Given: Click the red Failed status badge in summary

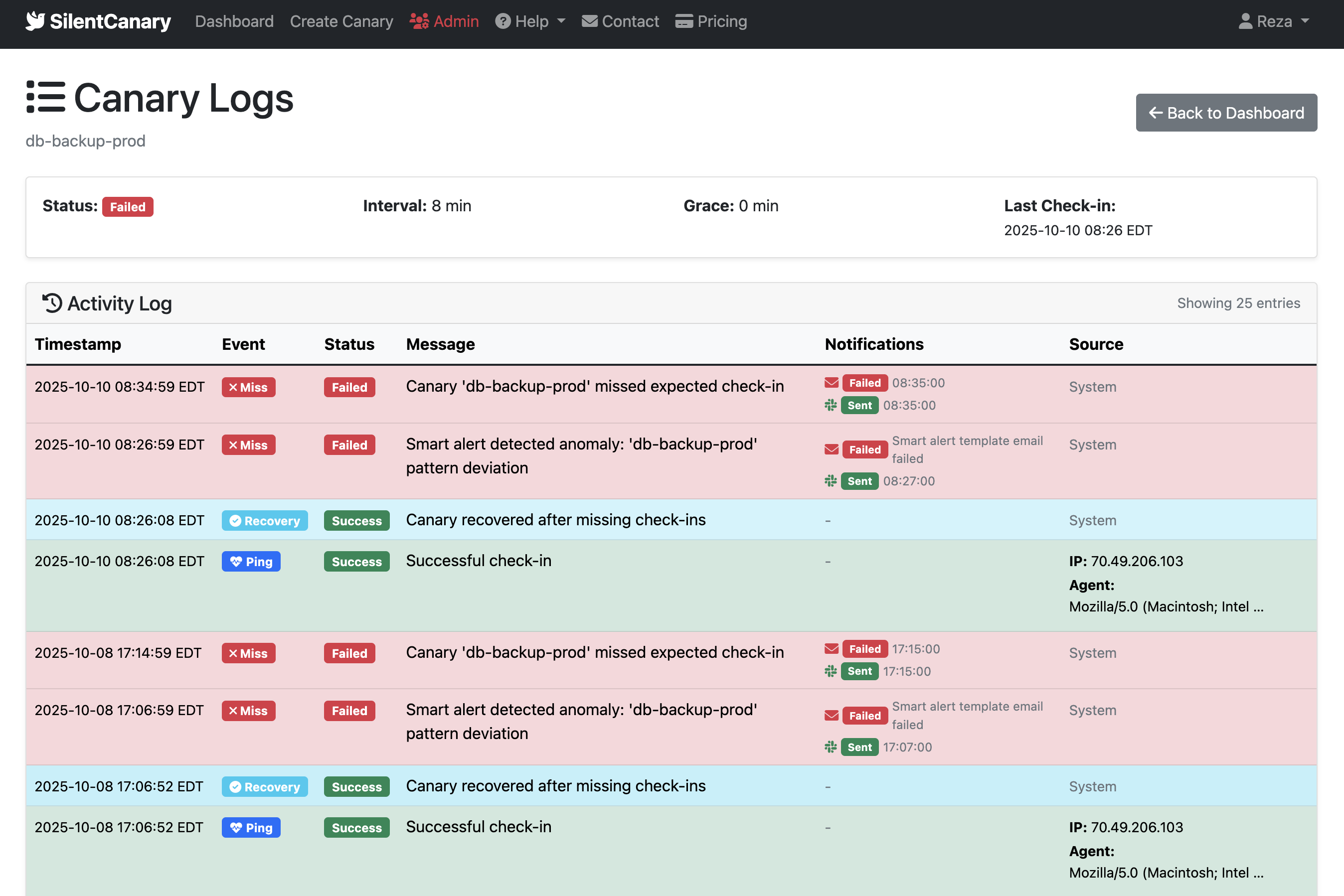Looking at the screenshot, I should point(128,207).
